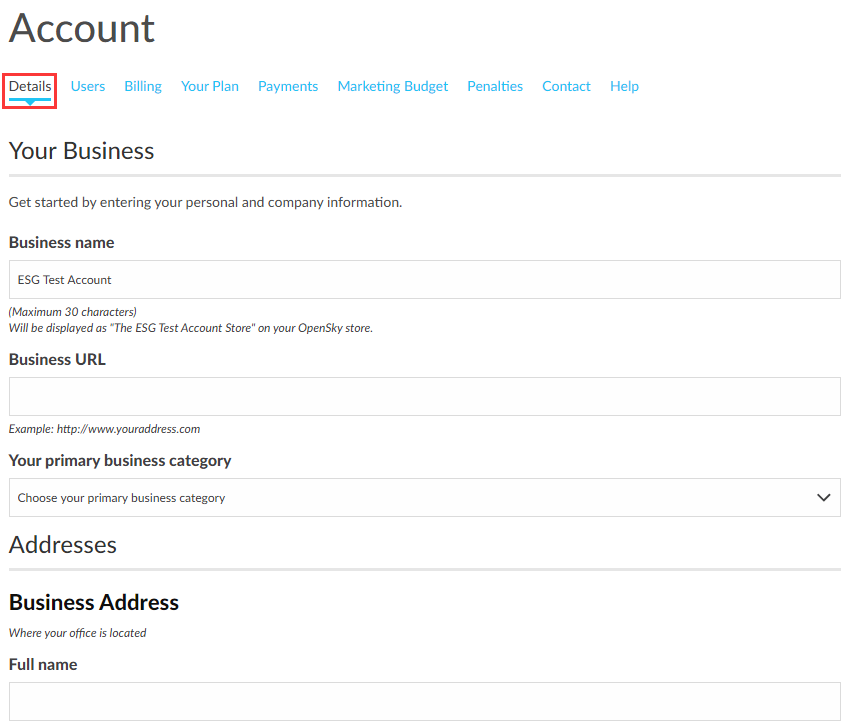Open the Your Plan tab
Viewport: 847px width, 727px height.
point(210,87)
